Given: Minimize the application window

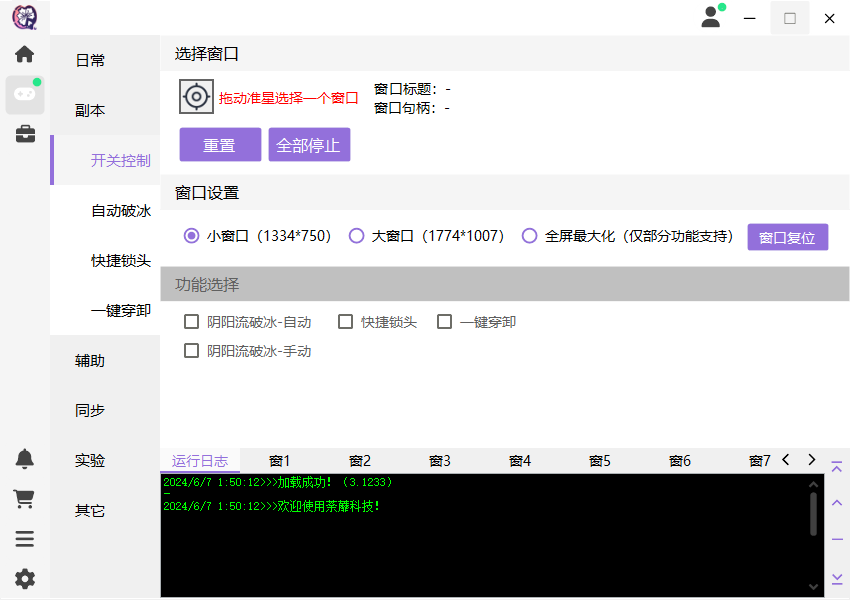Looking at the screenshot, I should click(x=750, y=18).
